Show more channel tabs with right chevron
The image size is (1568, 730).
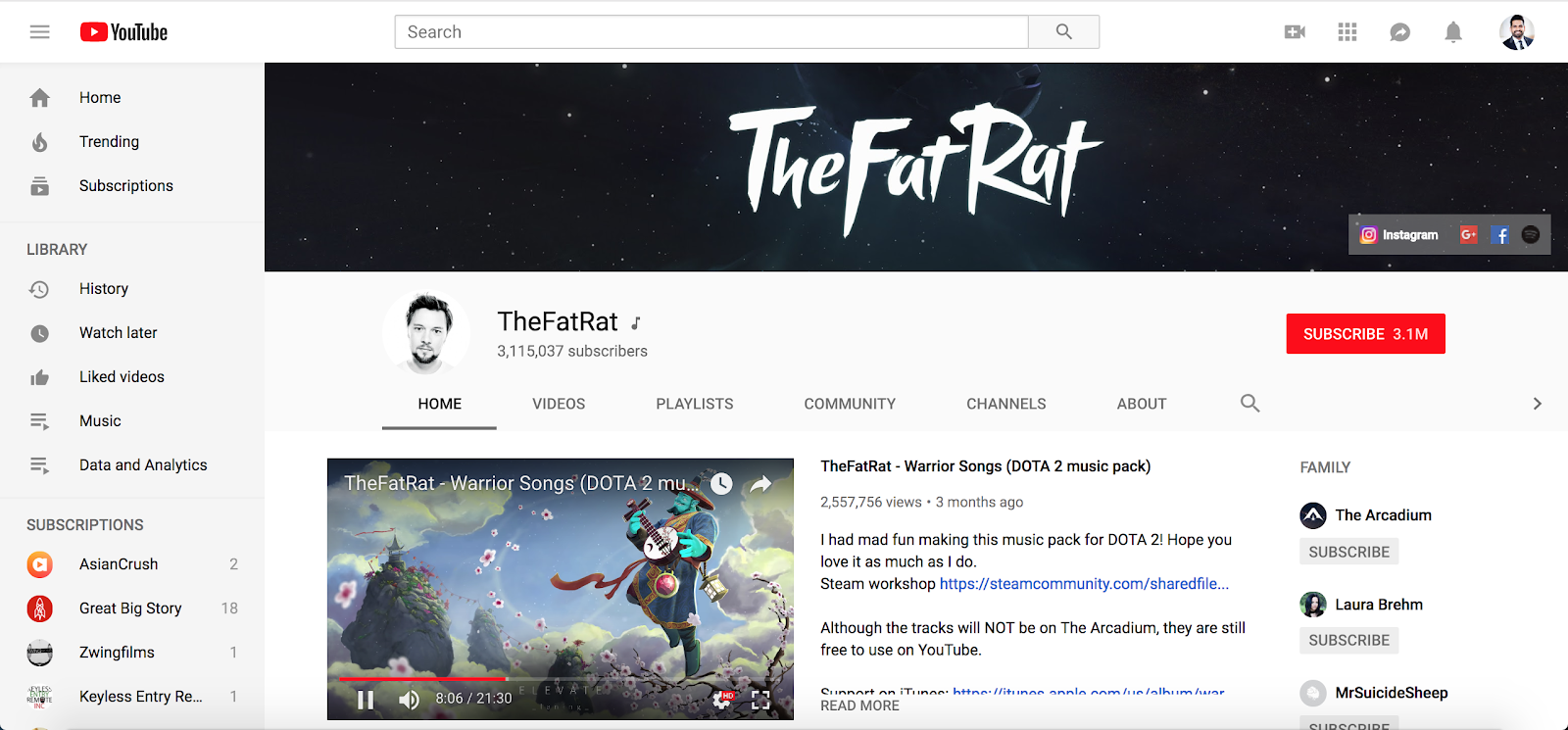tap(1537, 404)
